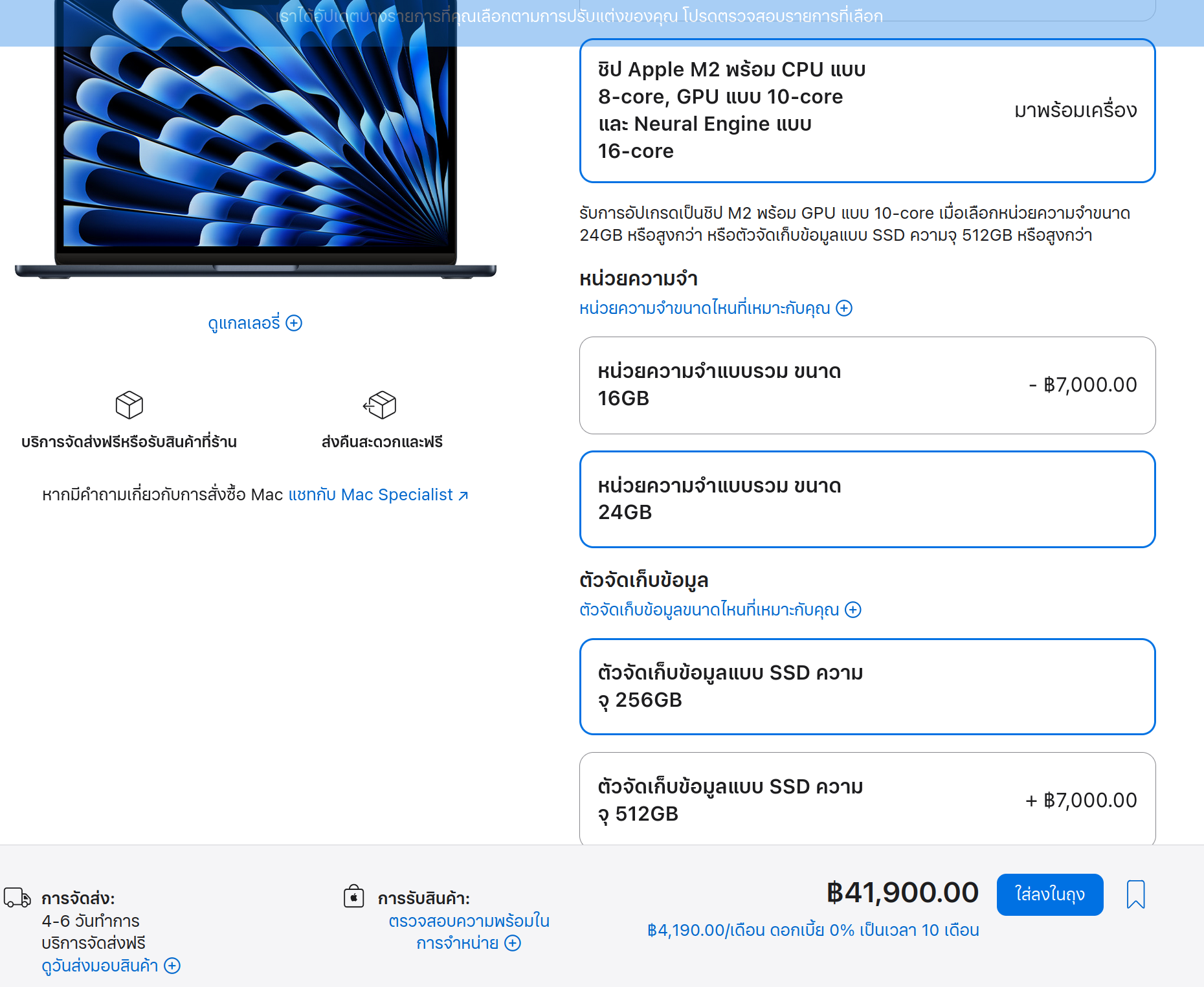
Task: Open memory help link หน่วยความจำขนาดไหนที่เหมาะกับคุณ
Action: (x=716, y=308)
